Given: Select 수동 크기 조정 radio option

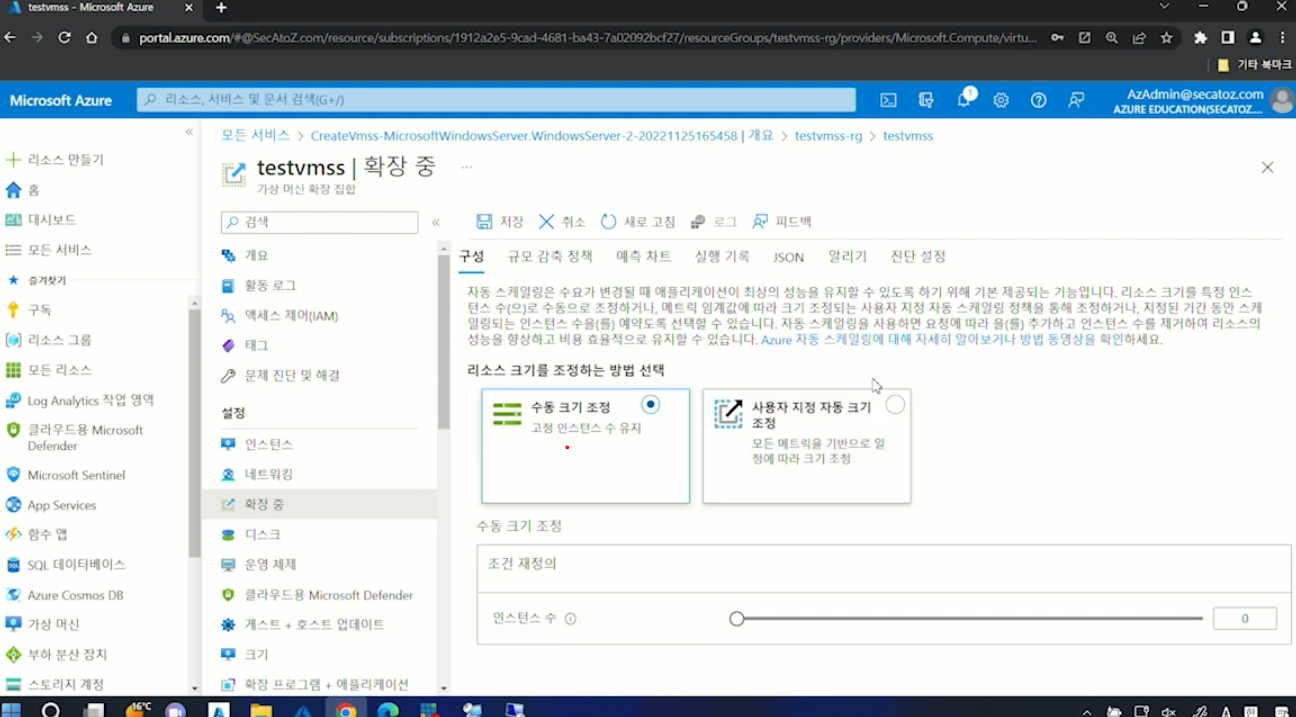Looking at the screenshot, I should 651,405.
